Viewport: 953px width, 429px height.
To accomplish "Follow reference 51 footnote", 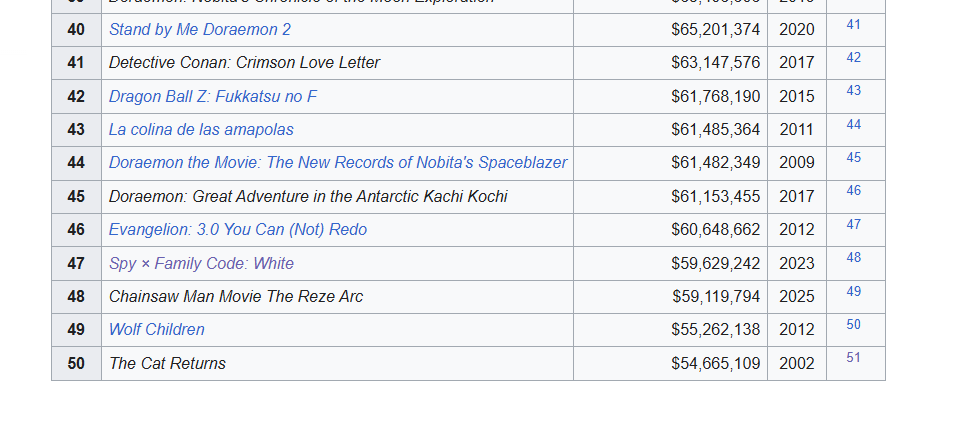I will (853, 357).
